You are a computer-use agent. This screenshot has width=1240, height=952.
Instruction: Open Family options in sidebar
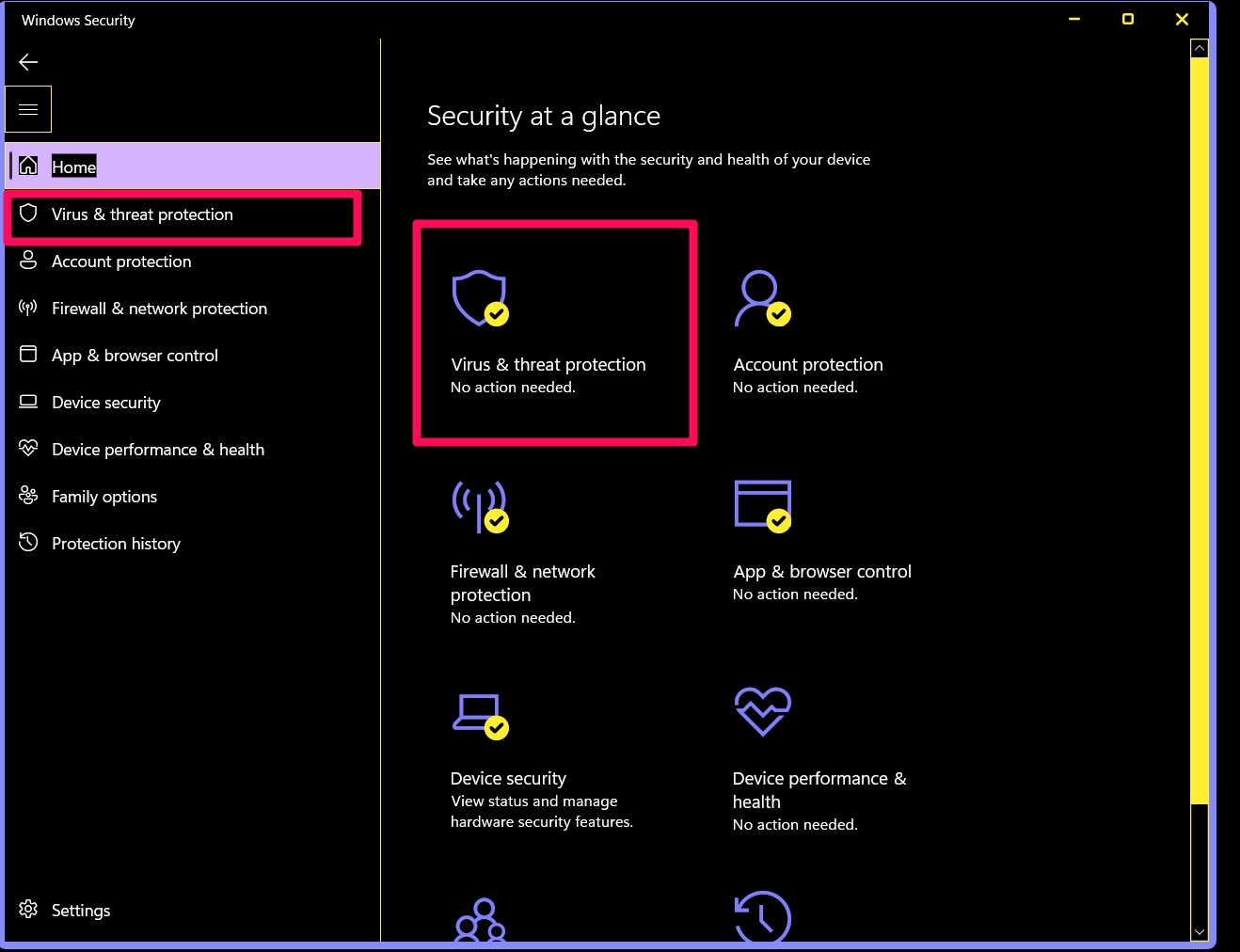point(192,497)
